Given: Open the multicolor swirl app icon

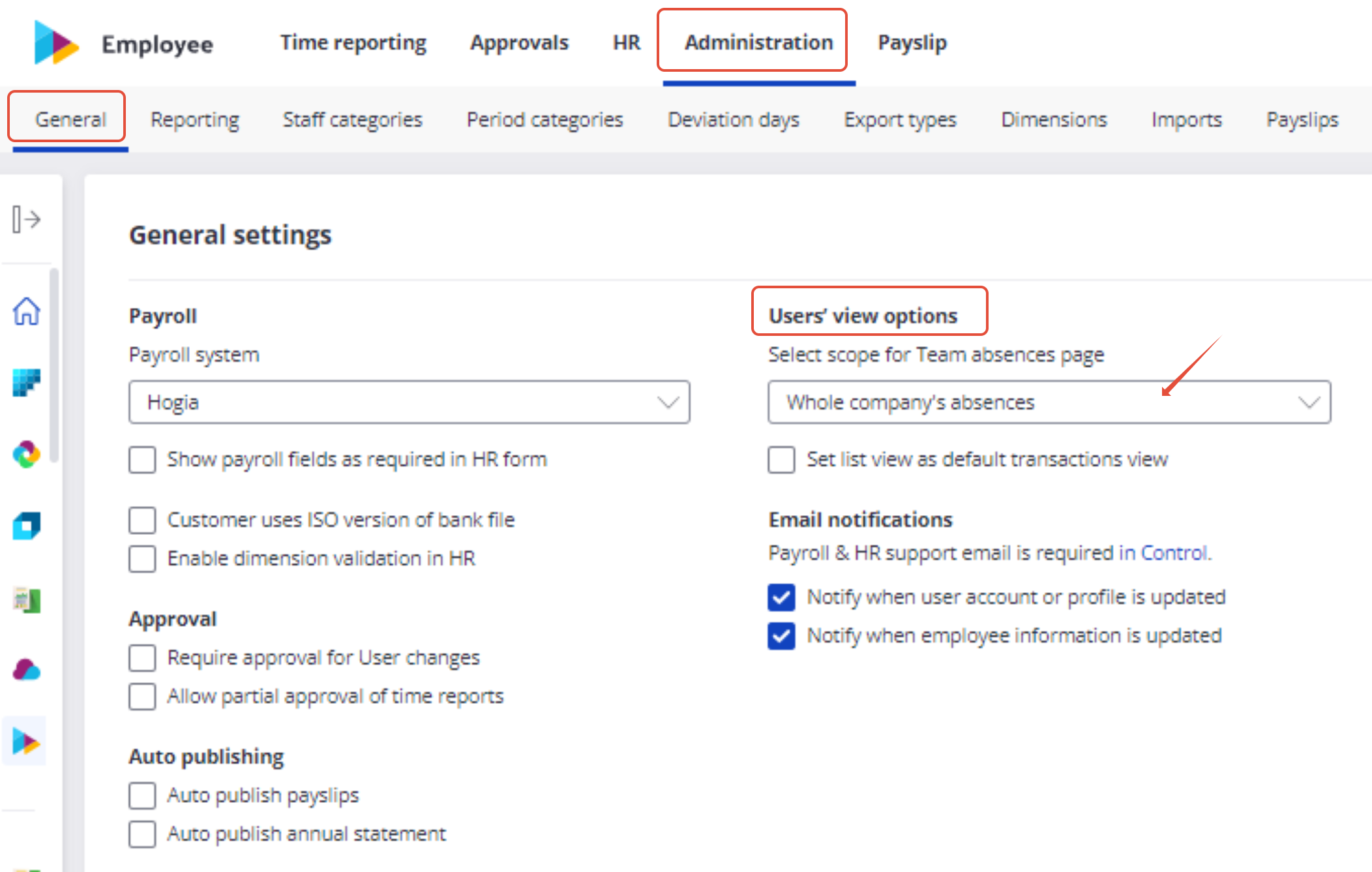Looking at the screenshot, I should click(x=26, y=455).
